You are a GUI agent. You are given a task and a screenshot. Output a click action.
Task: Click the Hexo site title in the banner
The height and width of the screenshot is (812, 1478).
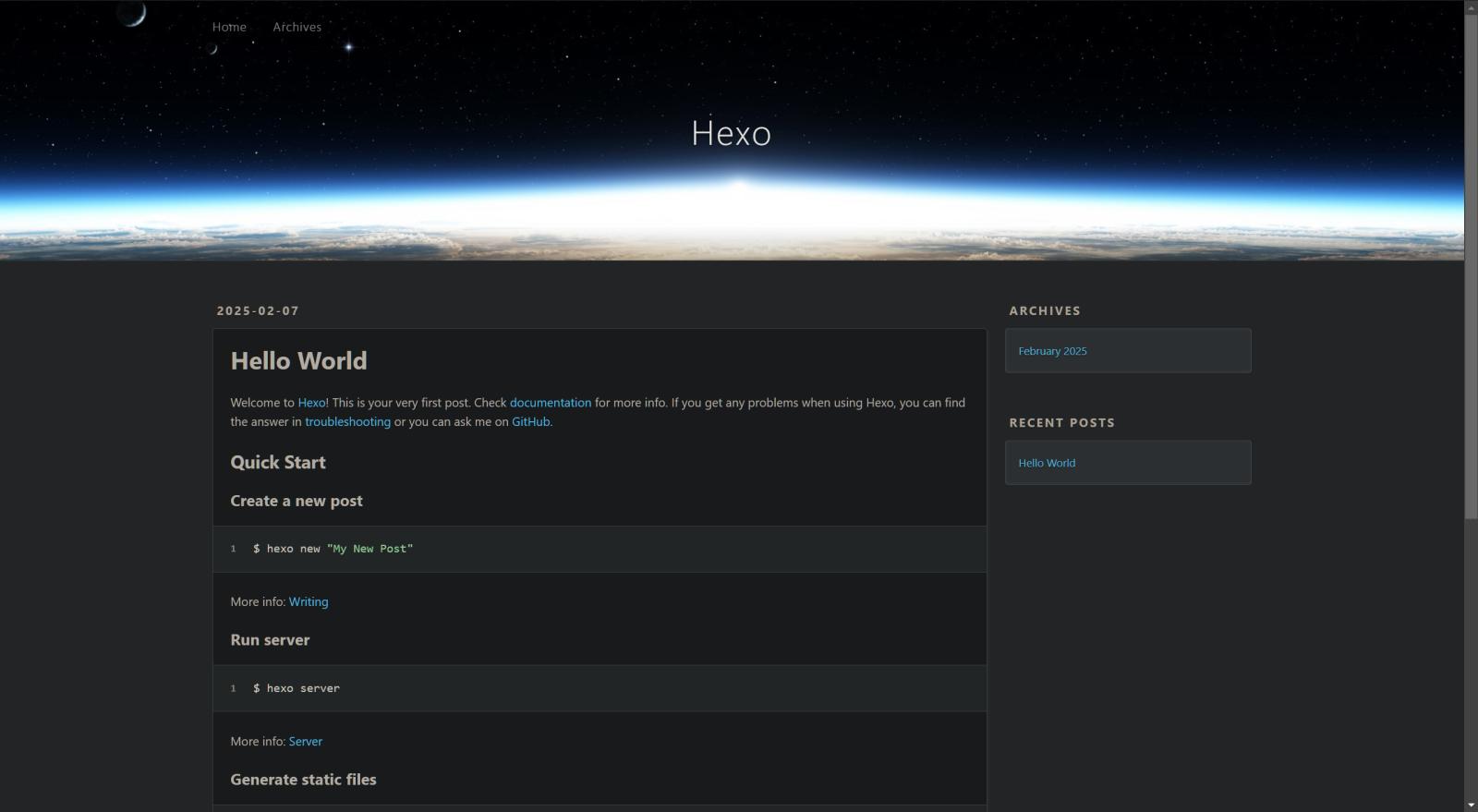(x=731, y=134)
